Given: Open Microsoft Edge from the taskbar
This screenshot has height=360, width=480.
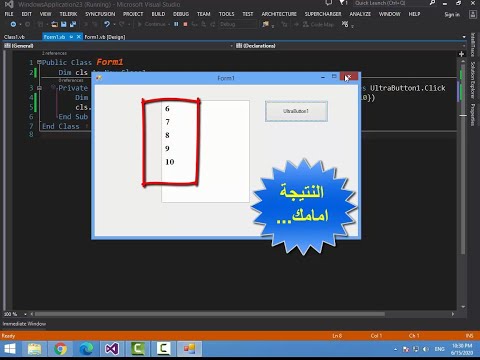Looking at the screenshot, I should [86, 349].
